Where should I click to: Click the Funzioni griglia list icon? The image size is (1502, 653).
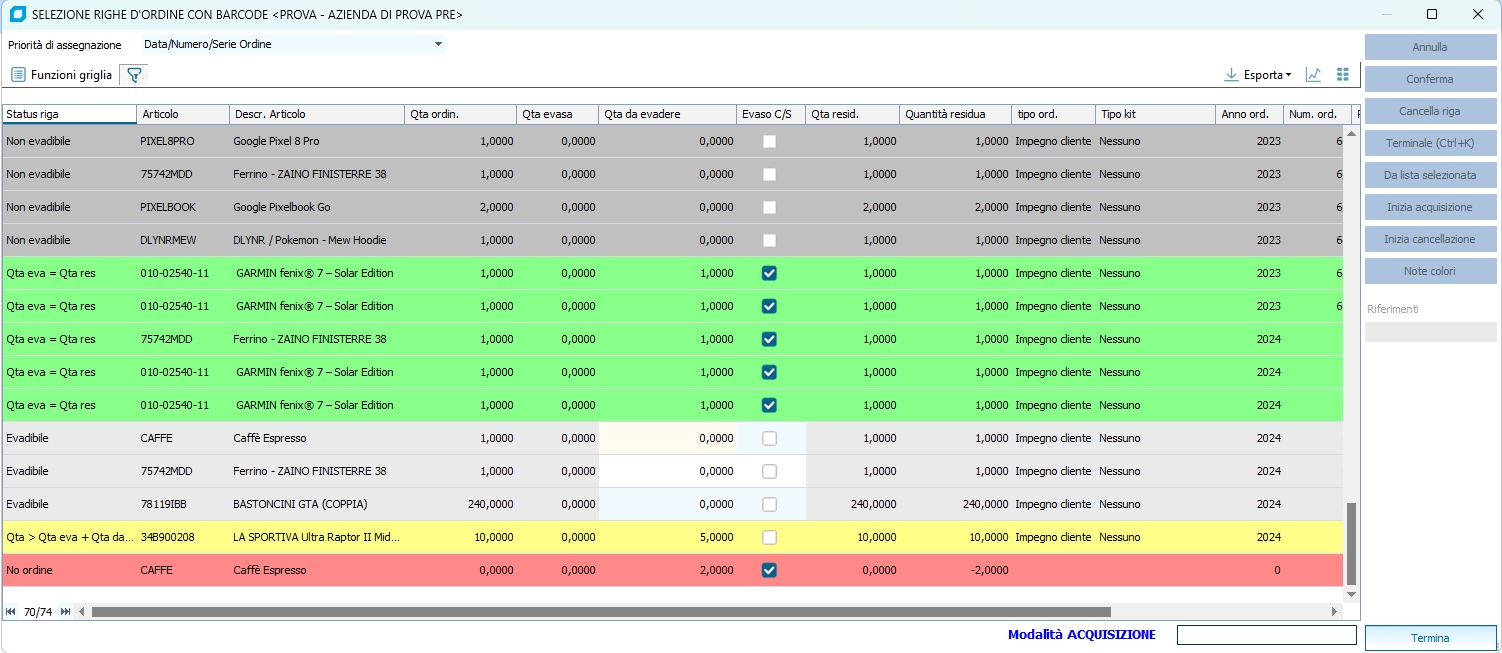pos(18,75)
